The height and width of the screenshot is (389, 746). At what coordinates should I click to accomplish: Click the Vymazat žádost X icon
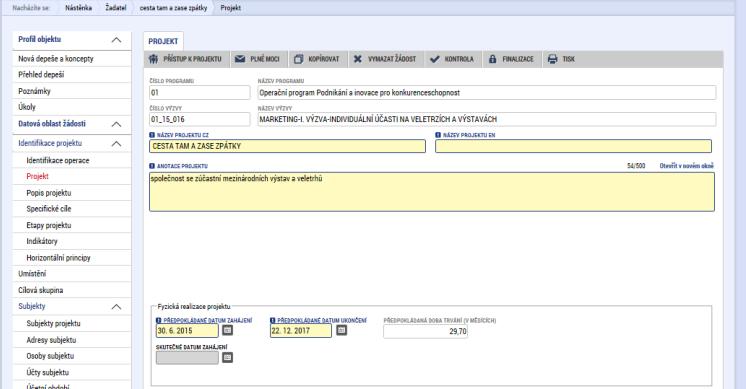[358, 59]
